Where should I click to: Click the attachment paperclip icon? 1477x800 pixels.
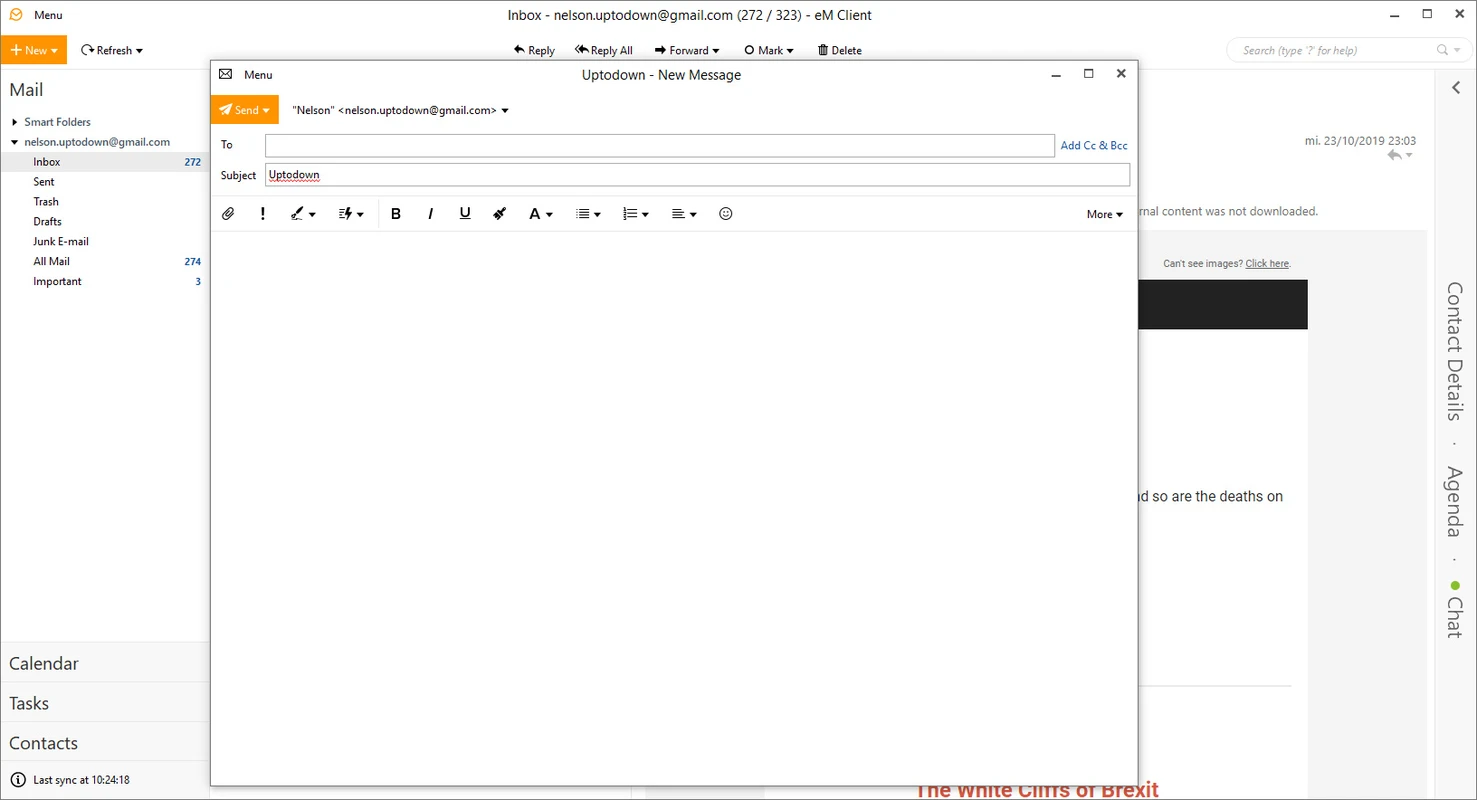(x=228, y=214)
